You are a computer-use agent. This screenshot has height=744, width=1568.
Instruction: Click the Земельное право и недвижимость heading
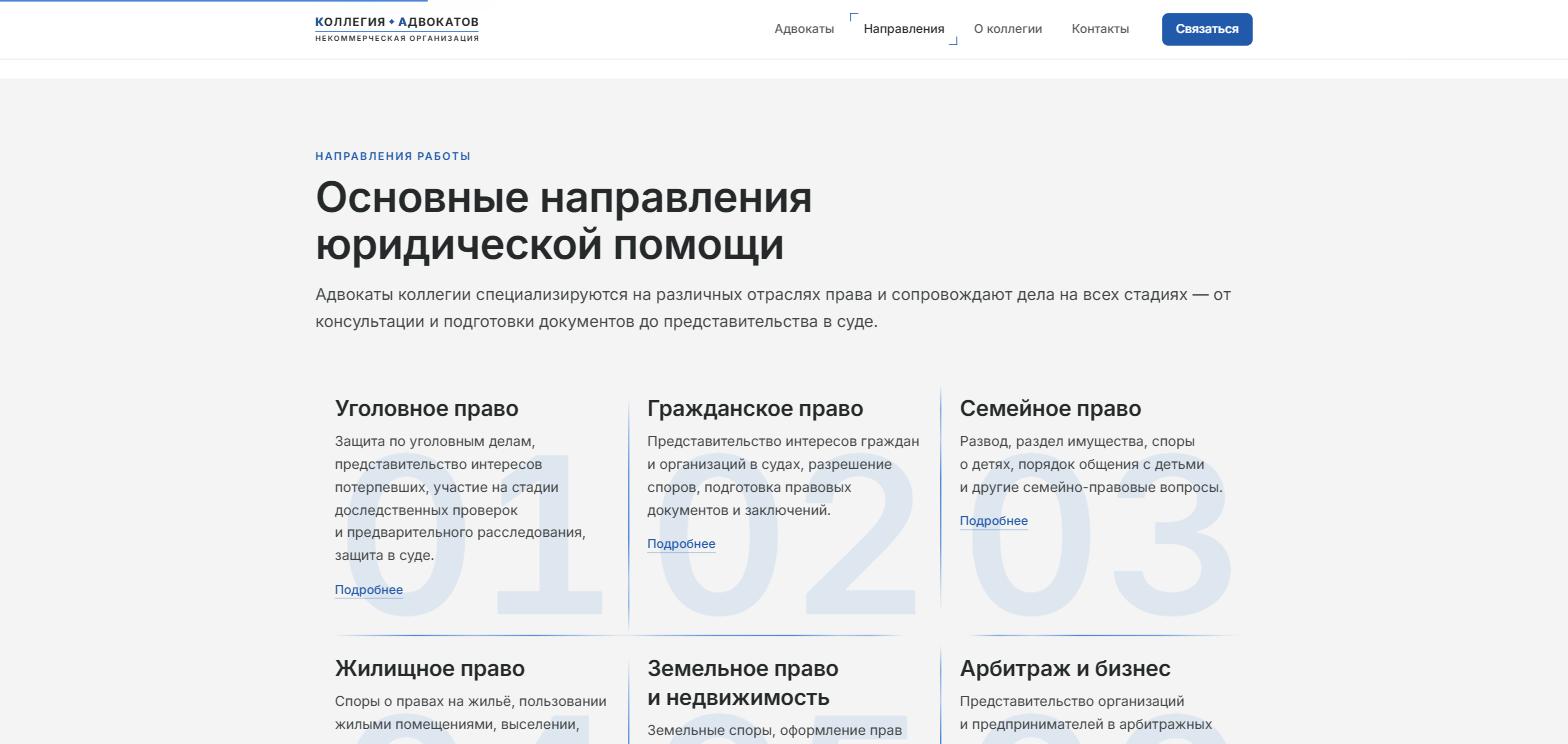[743, 683]
